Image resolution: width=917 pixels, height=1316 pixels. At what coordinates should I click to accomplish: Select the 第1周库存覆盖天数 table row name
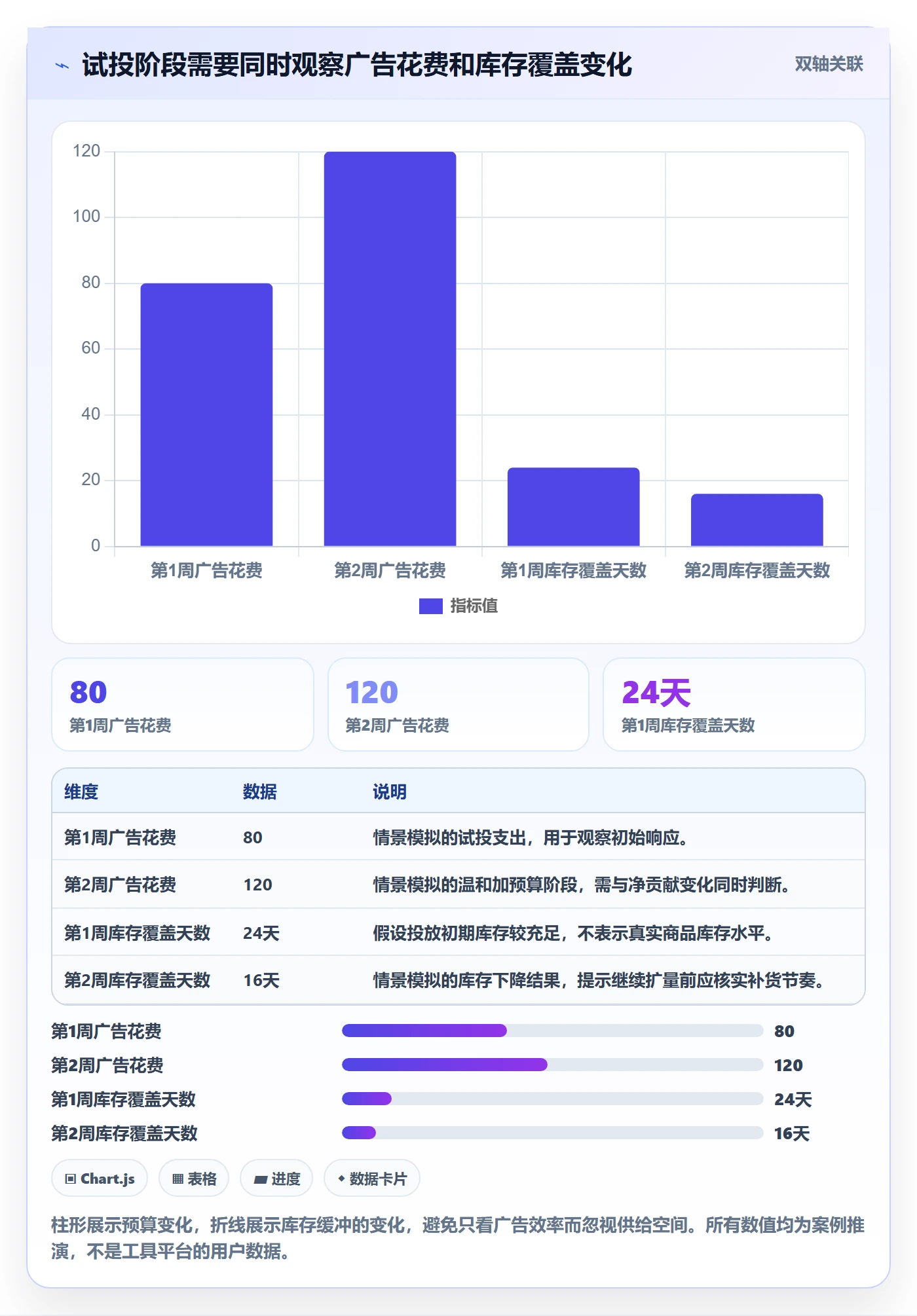click(x=138, y=933)
